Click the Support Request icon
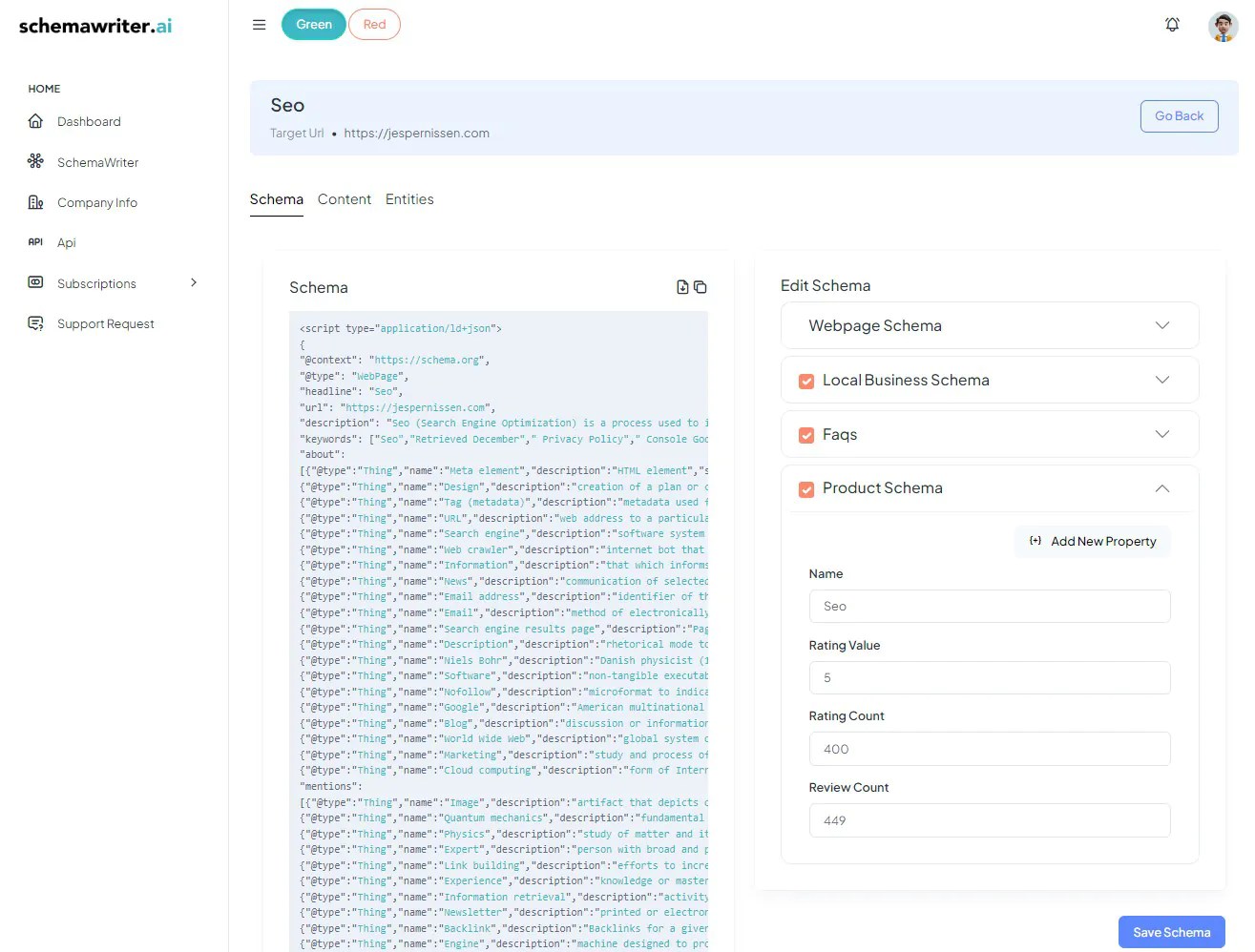 pyautogui.click(x=35, y=323)
